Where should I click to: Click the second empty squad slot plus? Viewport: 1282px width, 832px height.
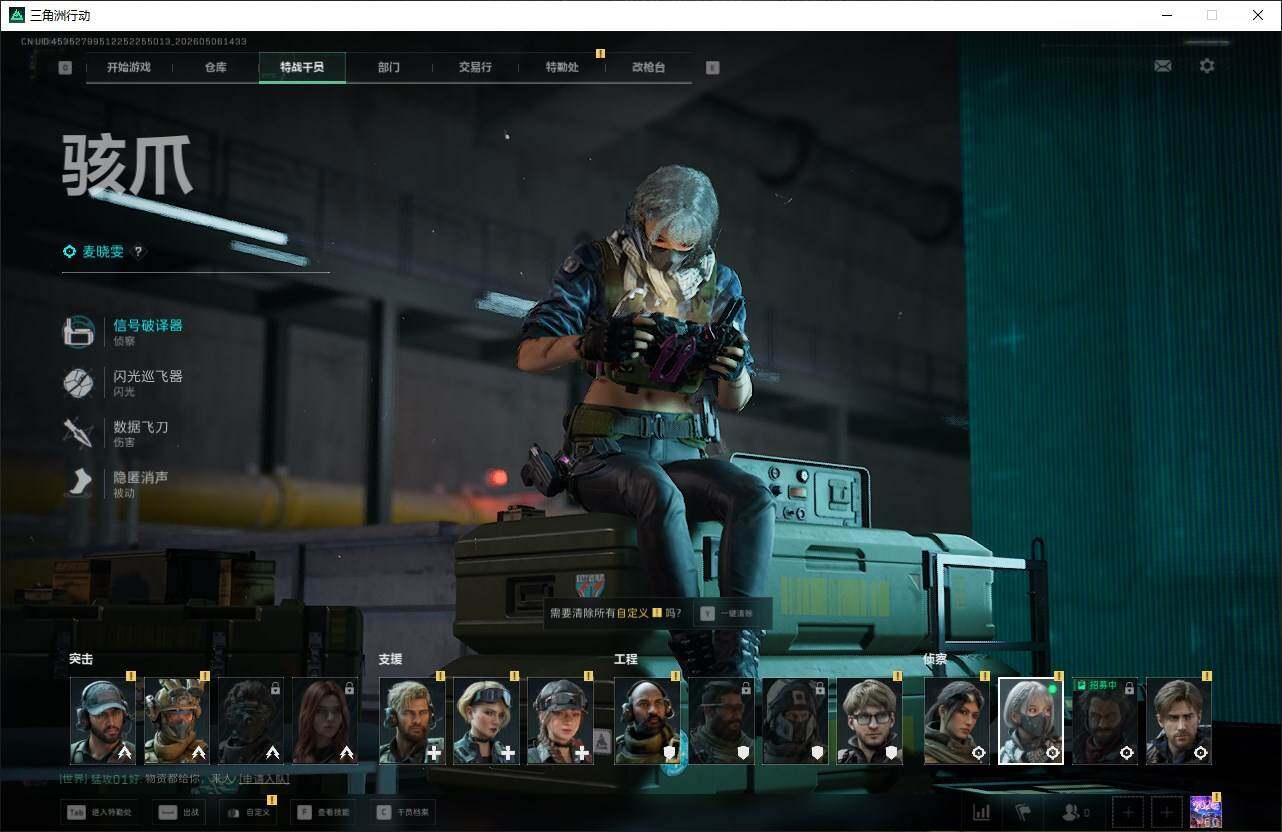[1166, 812]
